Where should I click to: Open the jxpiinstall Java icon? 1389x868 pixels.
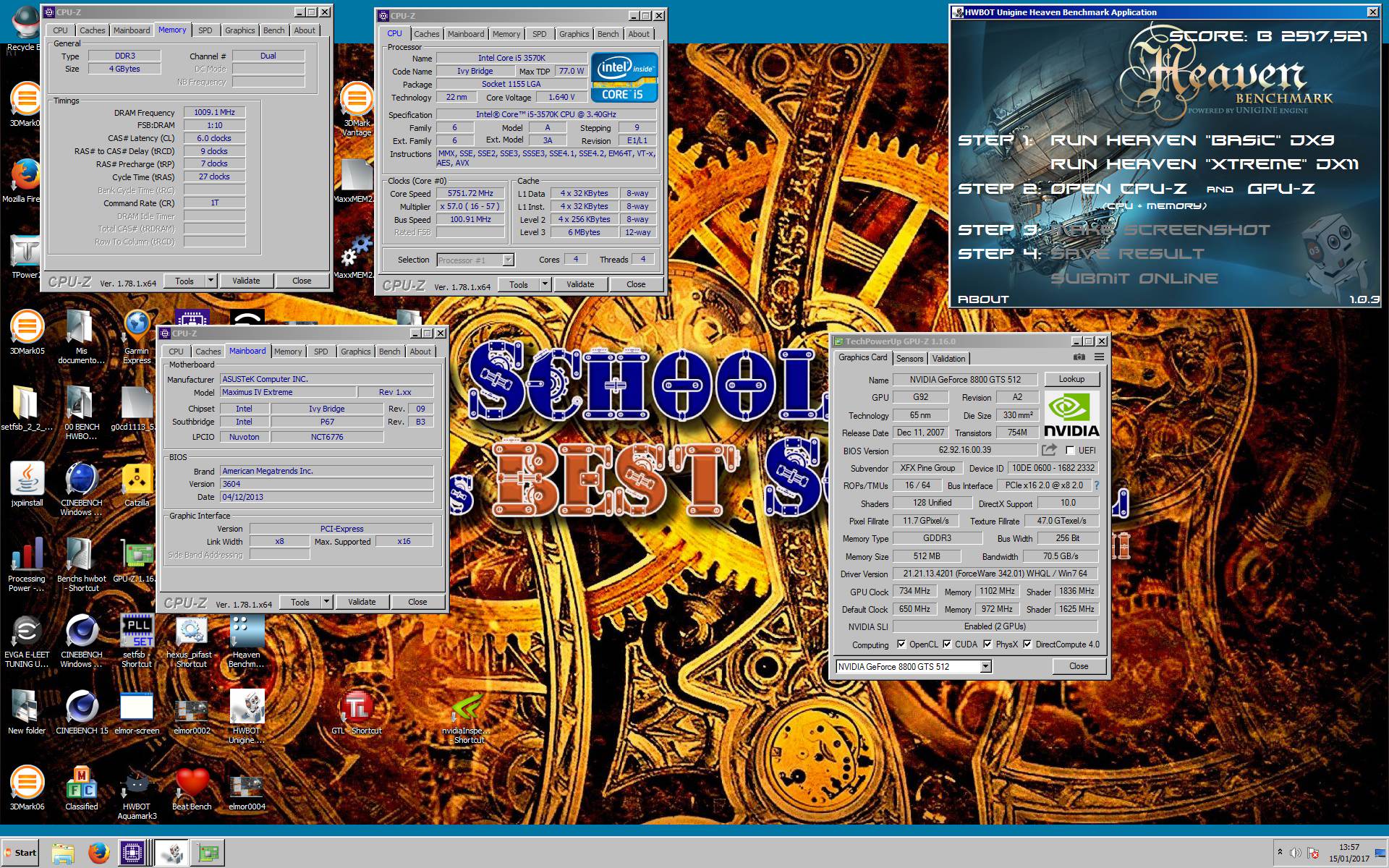[x=27, y=485]
